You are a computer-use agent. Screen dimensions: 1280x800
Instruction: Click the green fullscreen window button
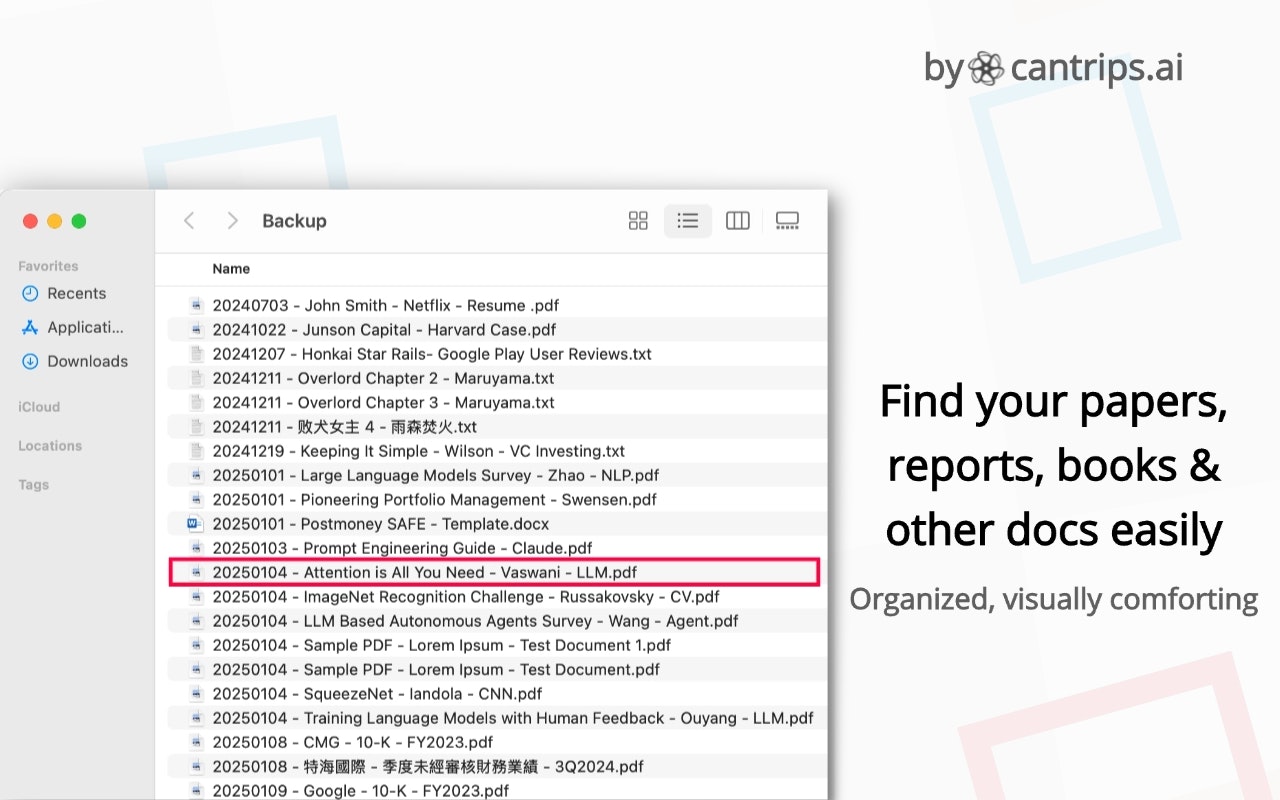pos(79,221)
